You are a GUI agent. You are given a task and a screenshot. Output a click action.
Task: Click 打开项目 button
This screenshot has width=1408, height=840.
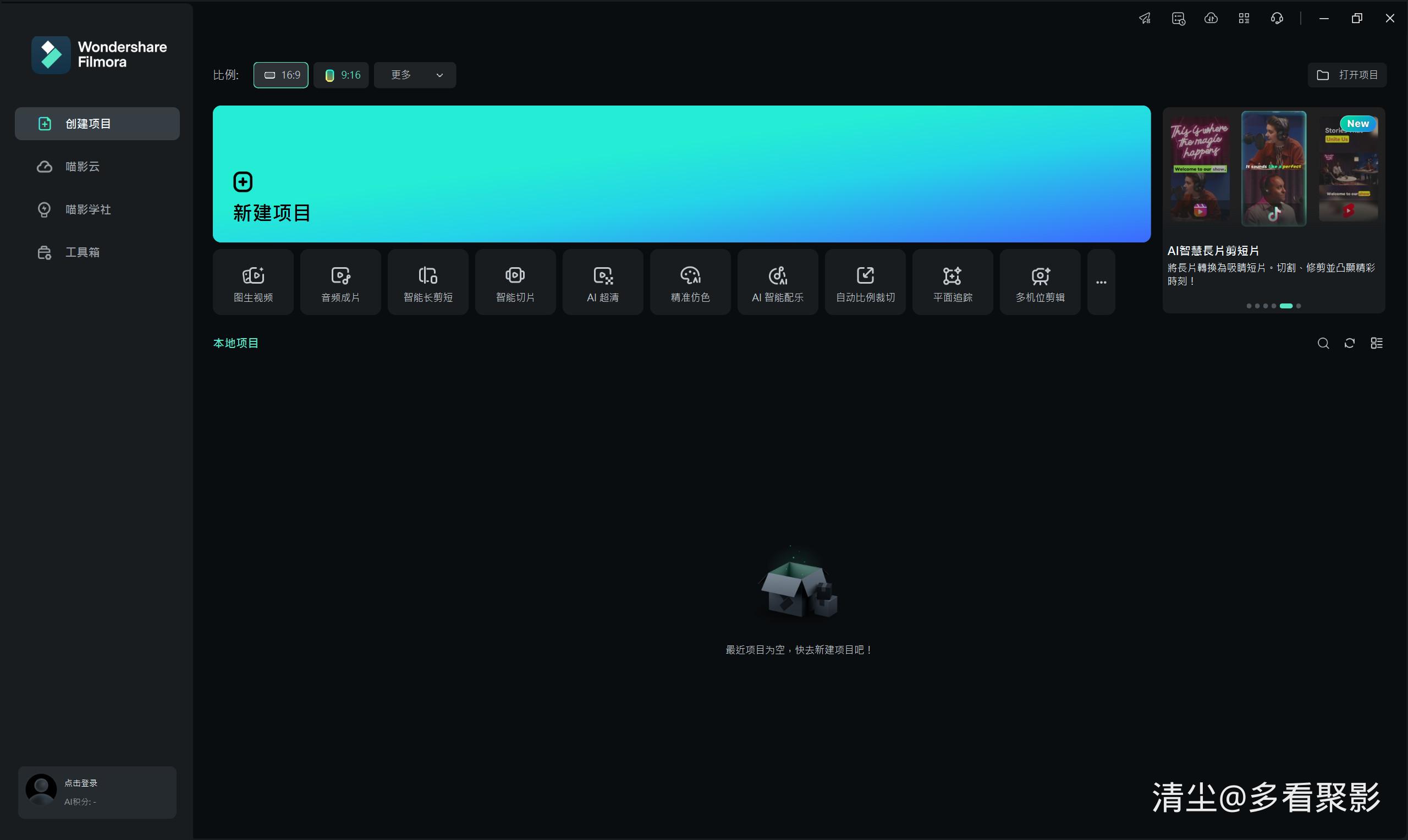pos(1346,75)
